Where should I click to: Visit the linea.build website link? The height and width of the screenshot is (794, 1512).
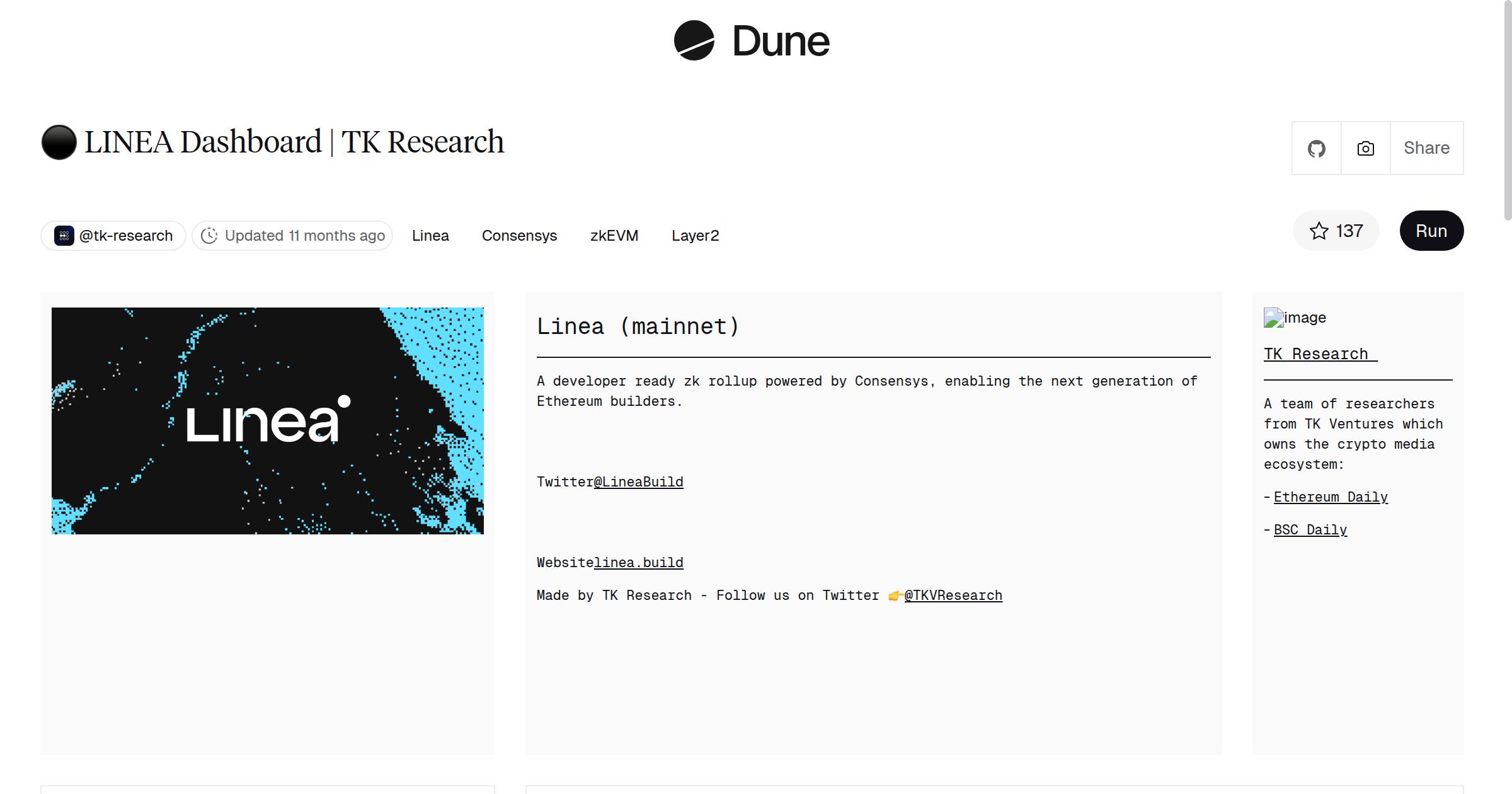tap(639, 562)
